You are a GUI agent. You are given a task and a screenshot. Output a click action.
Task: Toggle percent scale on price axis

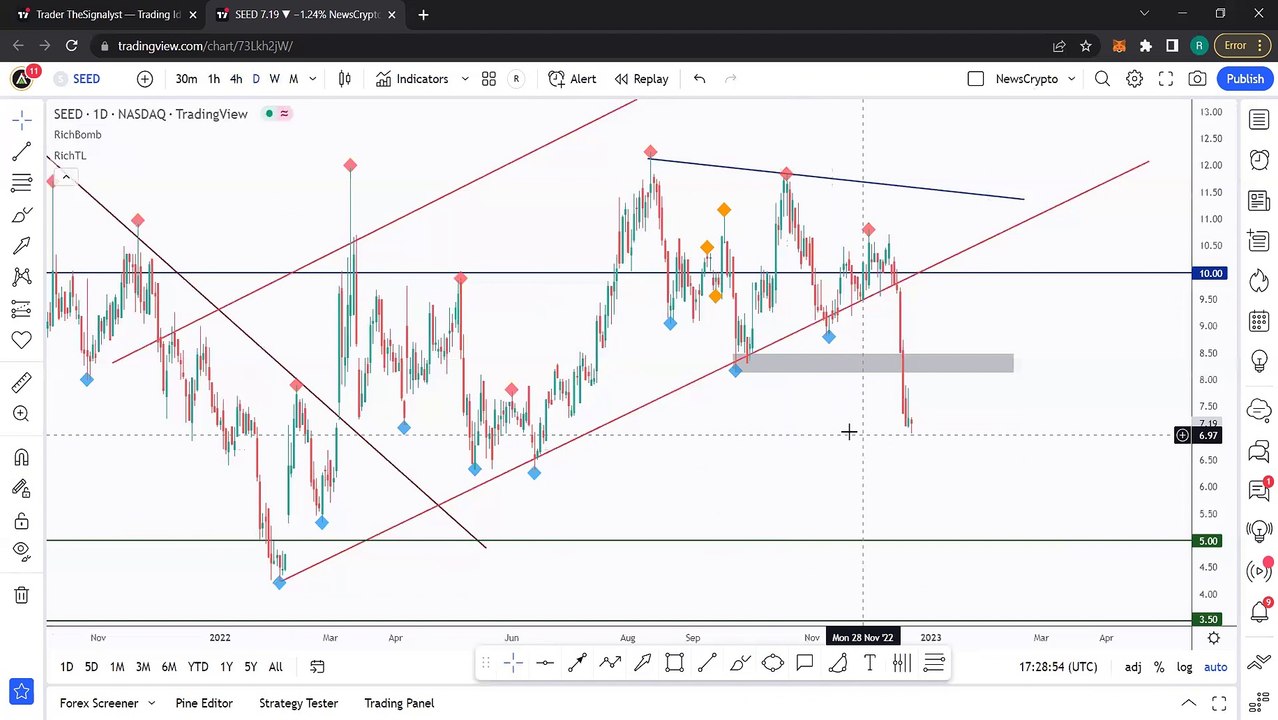1159,667
